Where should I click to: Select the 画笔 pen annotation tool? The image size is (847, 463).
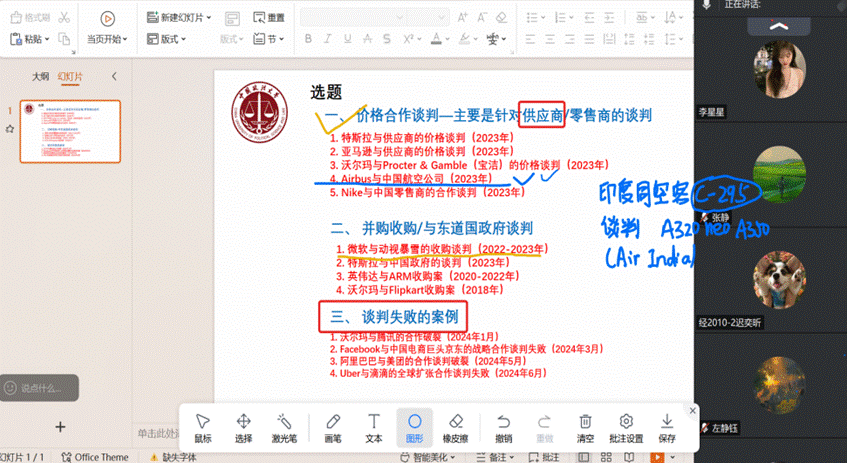click(333, 427)
